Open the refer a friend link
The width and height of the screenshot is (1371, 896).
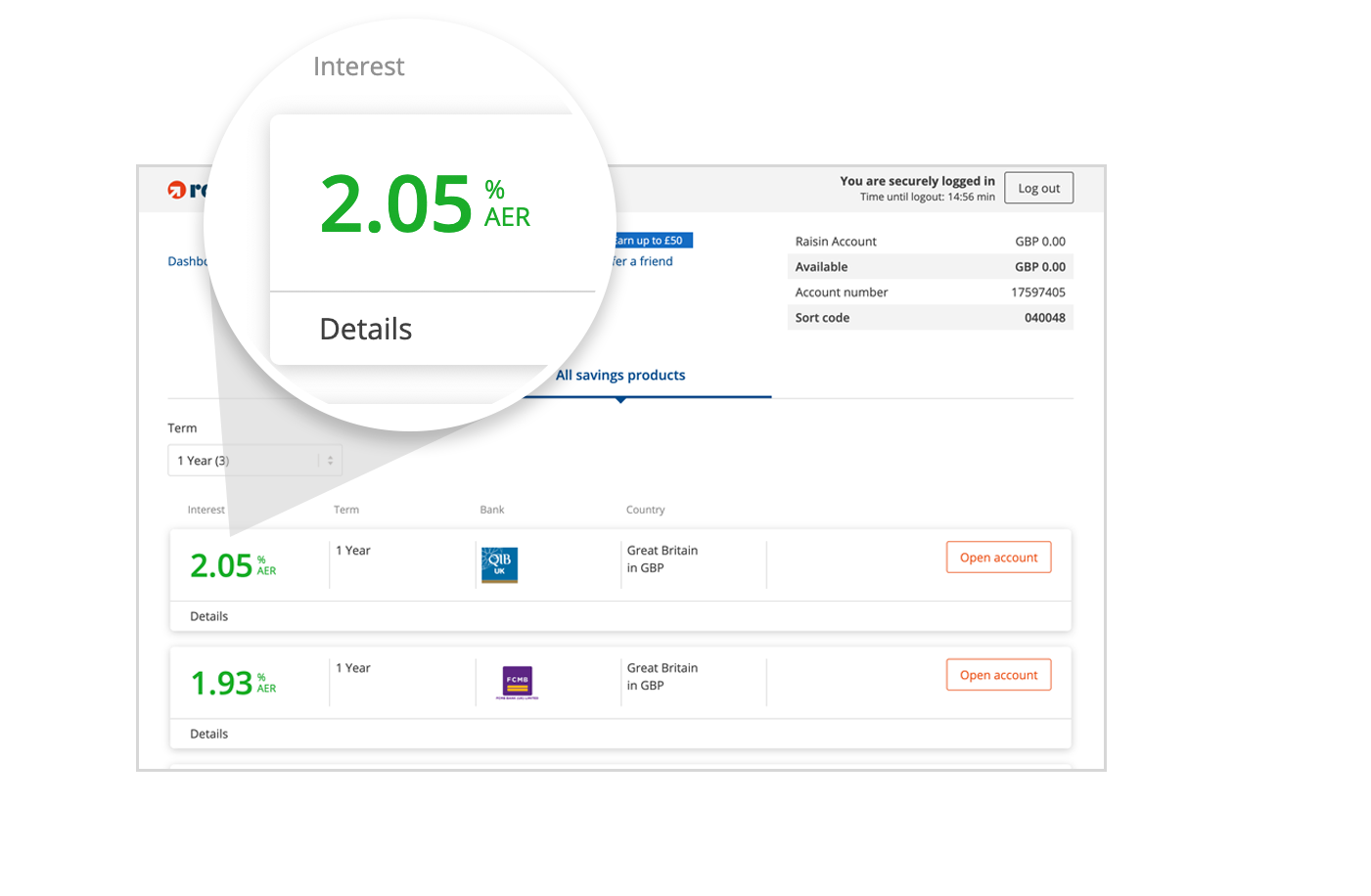643,261
